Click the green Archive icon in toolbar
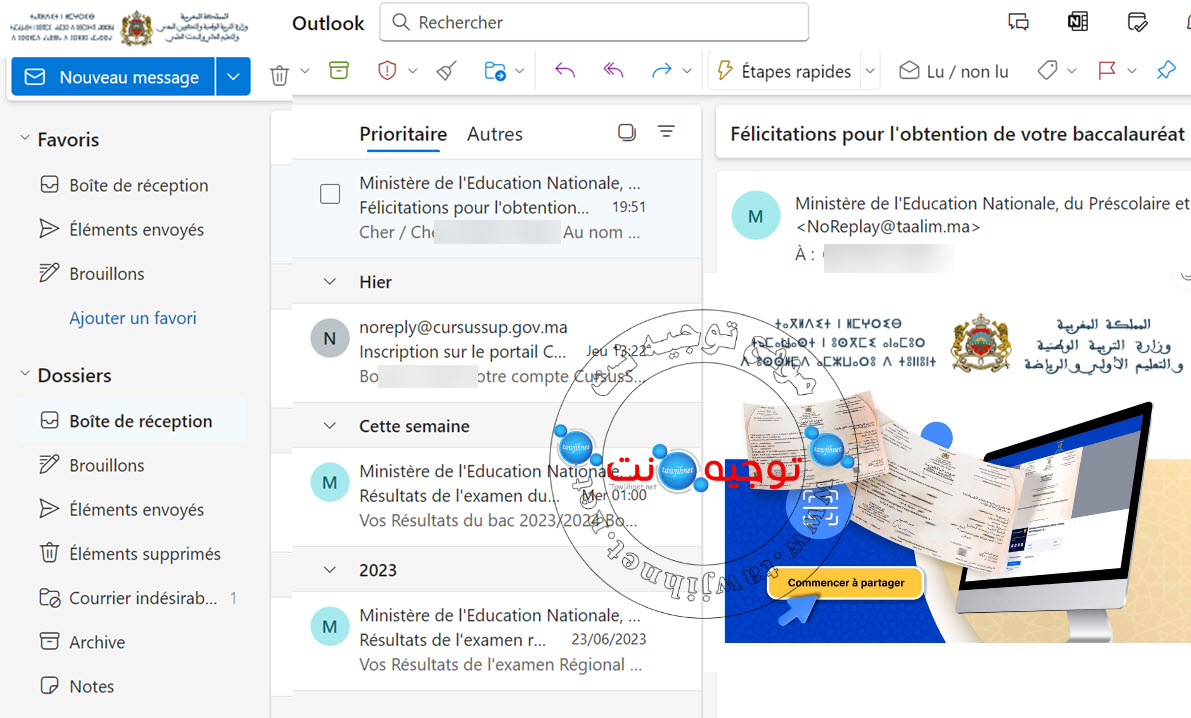 (339, 71)
